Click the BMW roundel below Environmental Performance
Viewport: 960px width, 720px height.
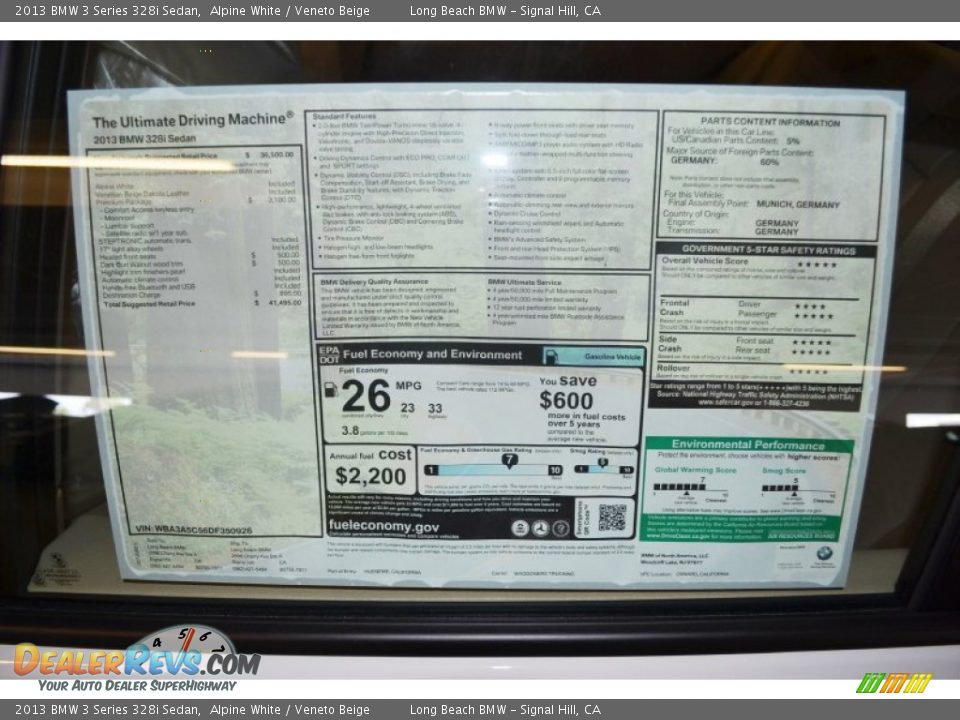tap(824, 555)
